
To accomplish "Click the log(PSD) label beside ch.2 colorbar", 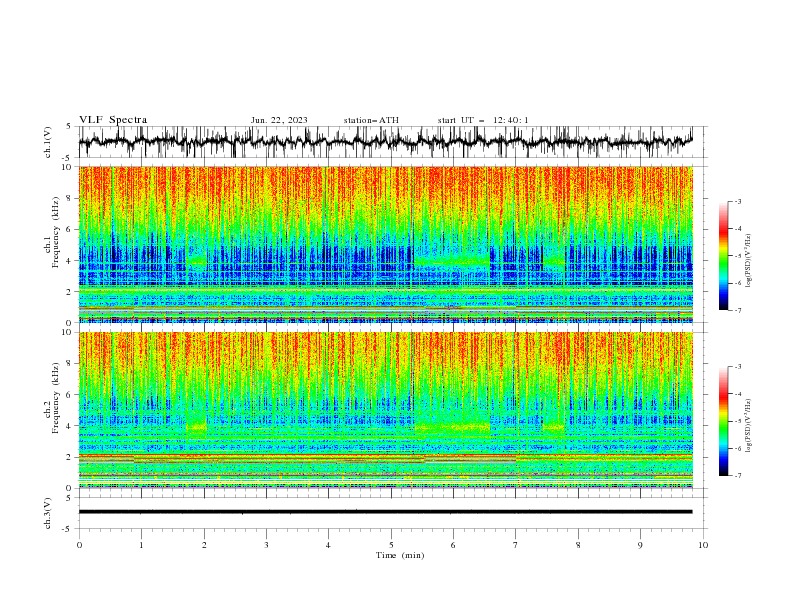I will 748,425.
